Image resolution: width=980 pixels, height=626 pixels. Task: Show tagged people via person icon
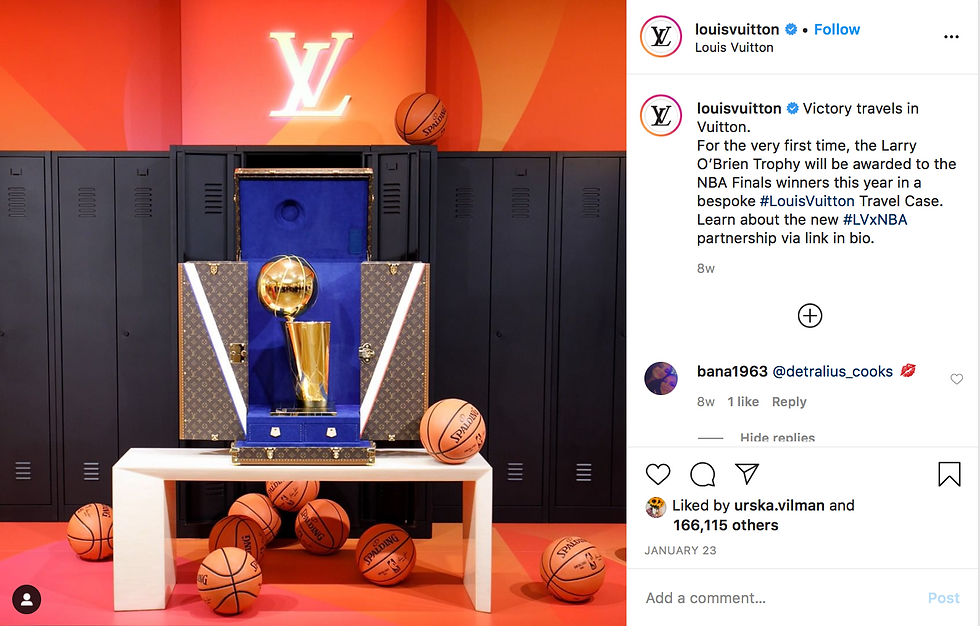(27, 599)
